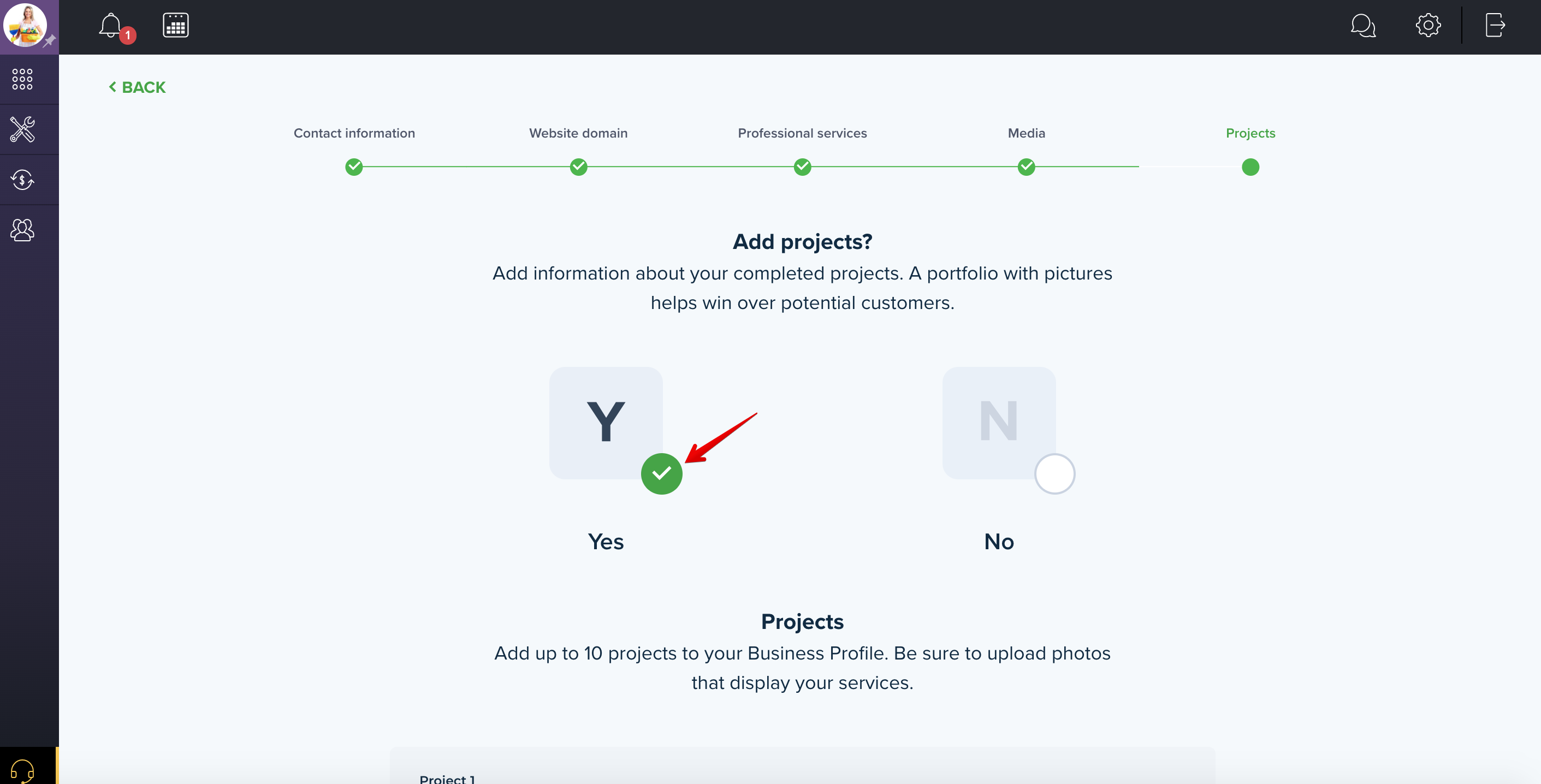
Task: Open the settings gear
Action: point(1428,26)
